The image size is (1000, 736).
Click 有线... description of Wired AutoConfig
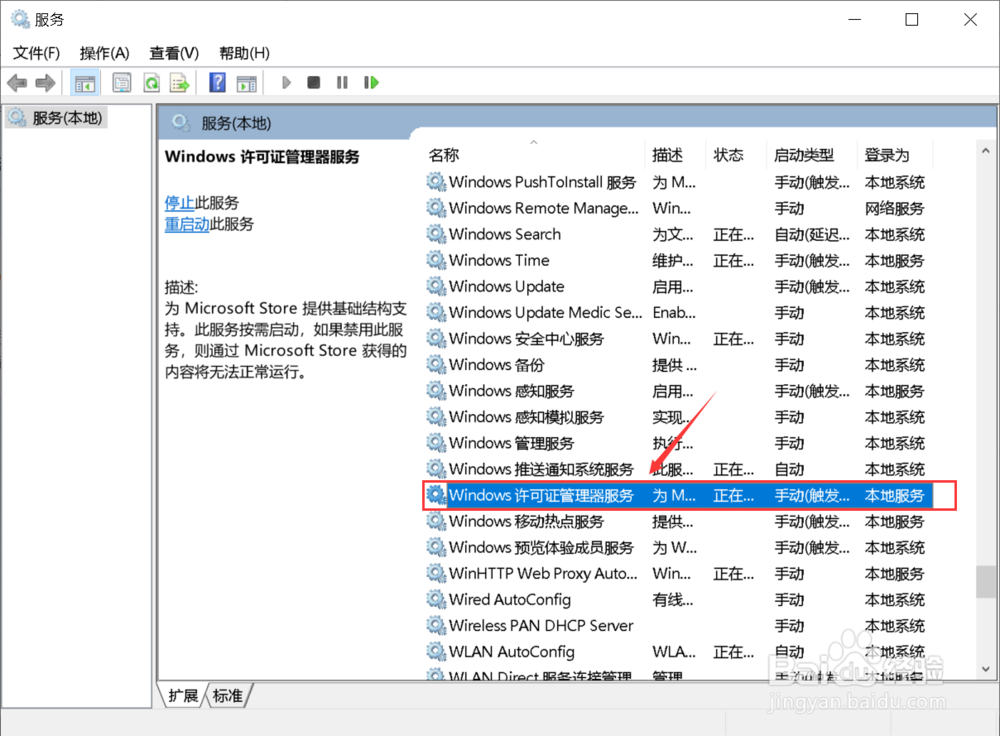673,600
